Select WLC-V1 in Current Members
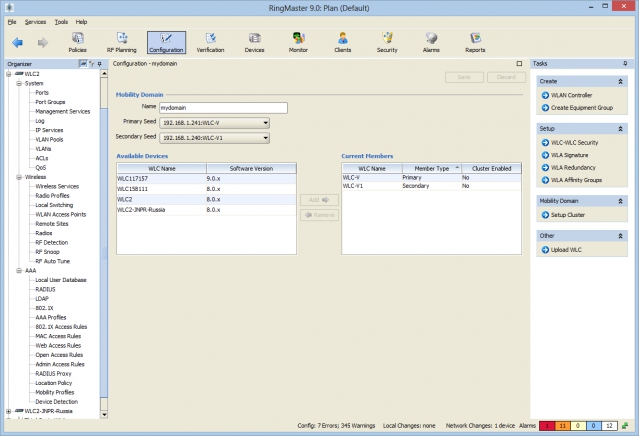This screenshot has height=436, width=639. (x=431, y=186)
